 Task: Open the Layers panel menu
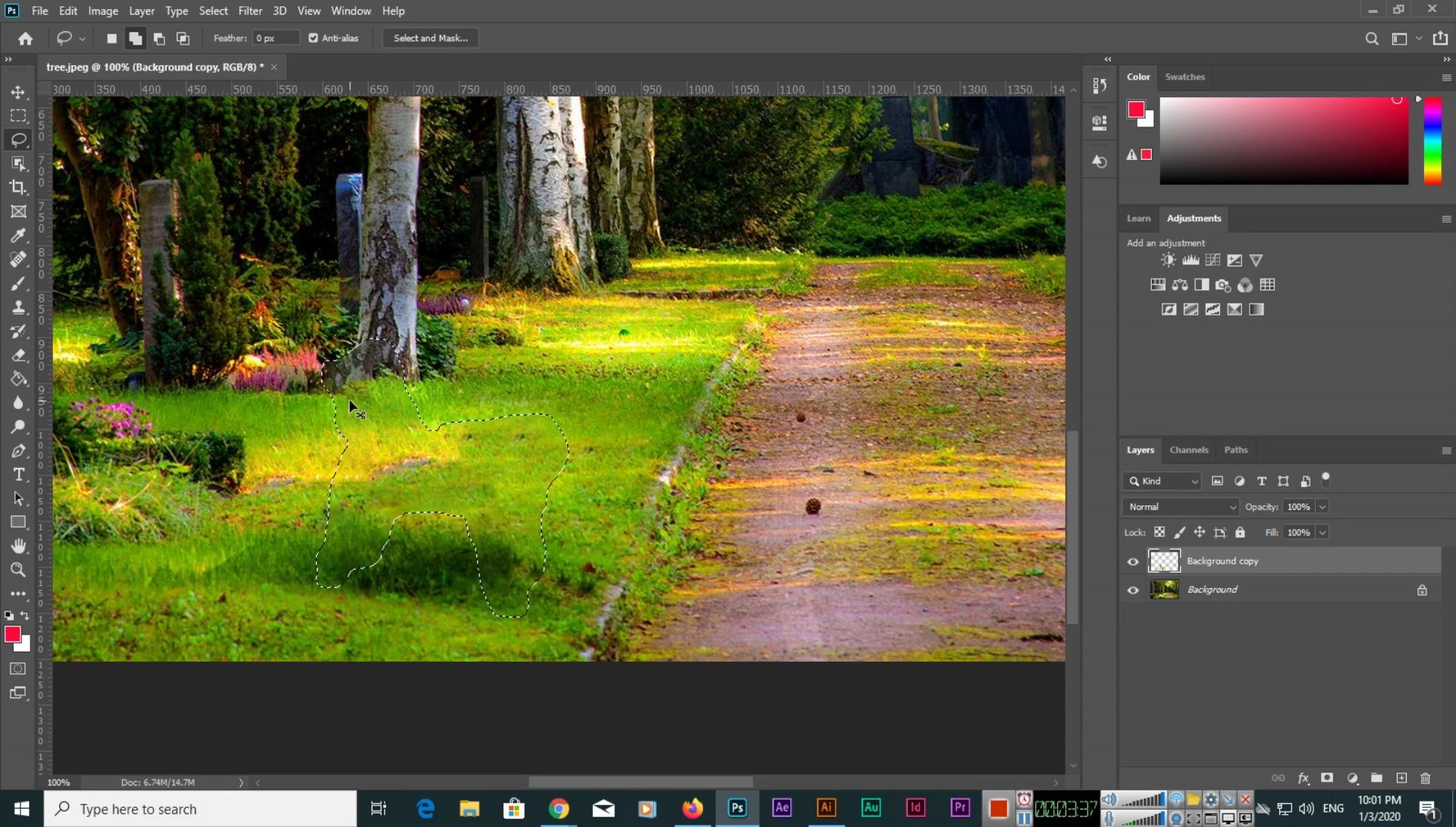[1446, 451]
